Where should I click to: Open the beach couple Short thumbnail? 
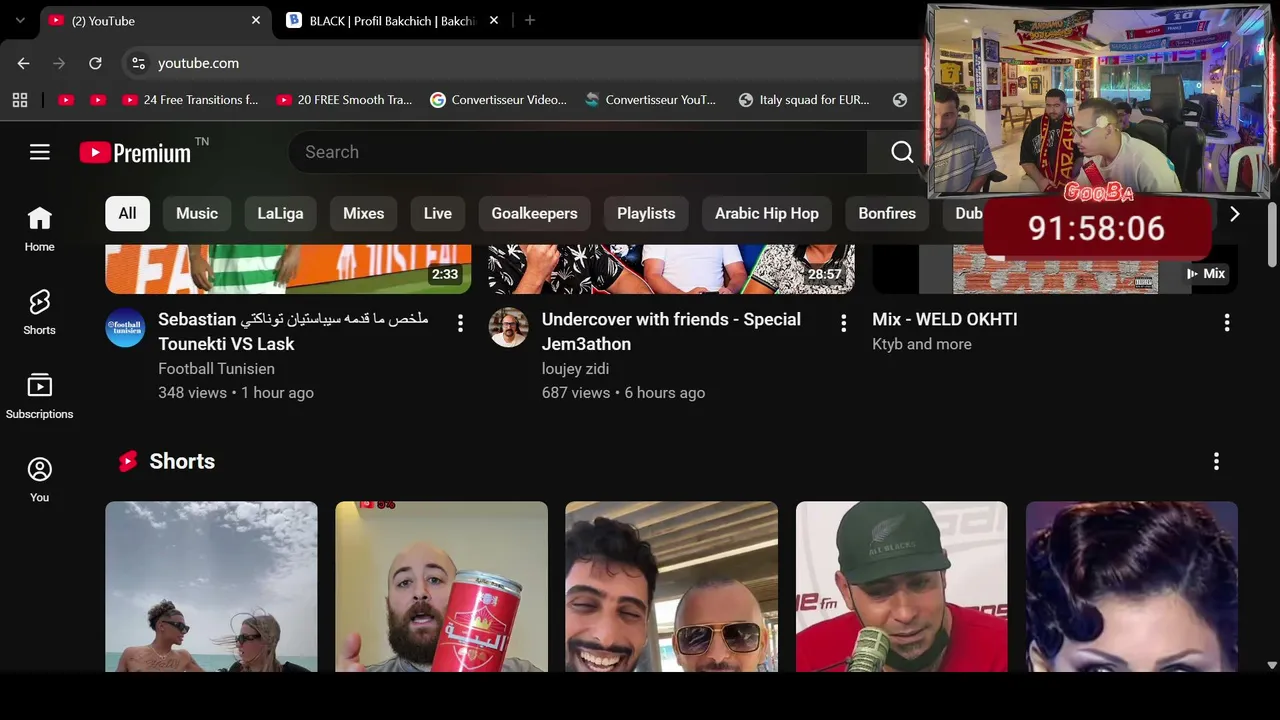[x=211, y=586]
